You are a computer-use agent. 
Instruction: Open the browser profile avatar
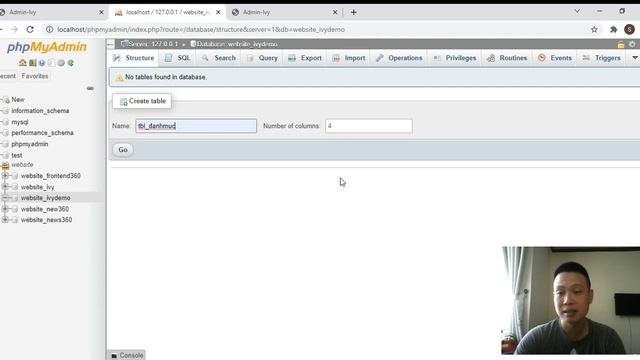[629, 29]
